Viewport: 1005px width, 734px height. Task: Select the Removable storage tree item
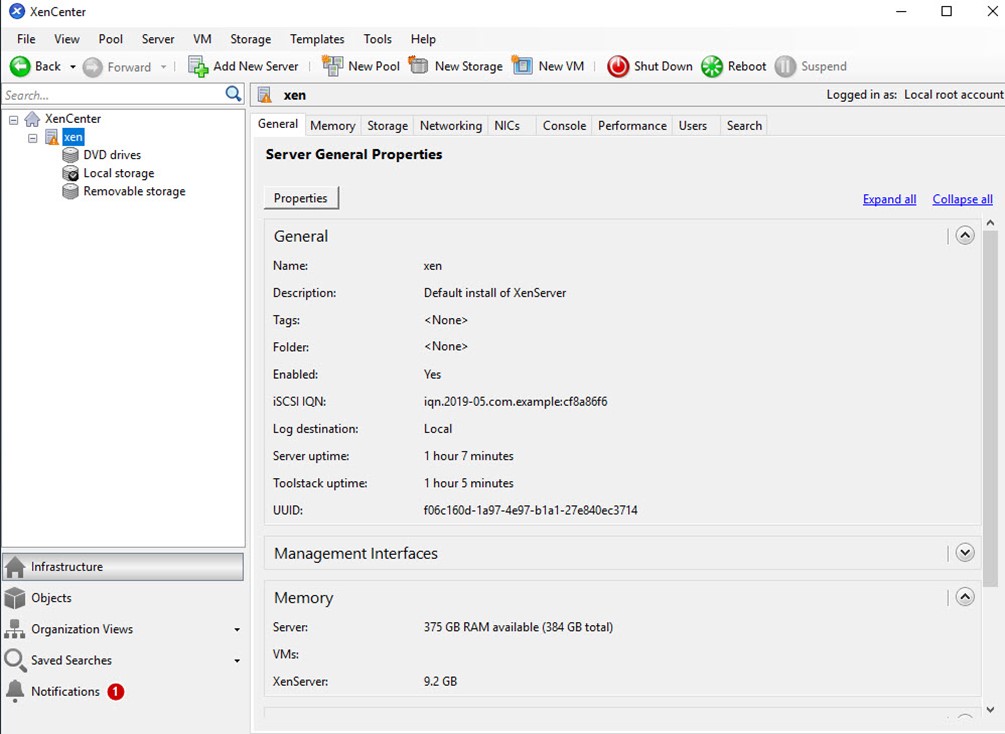coord(134,192)
